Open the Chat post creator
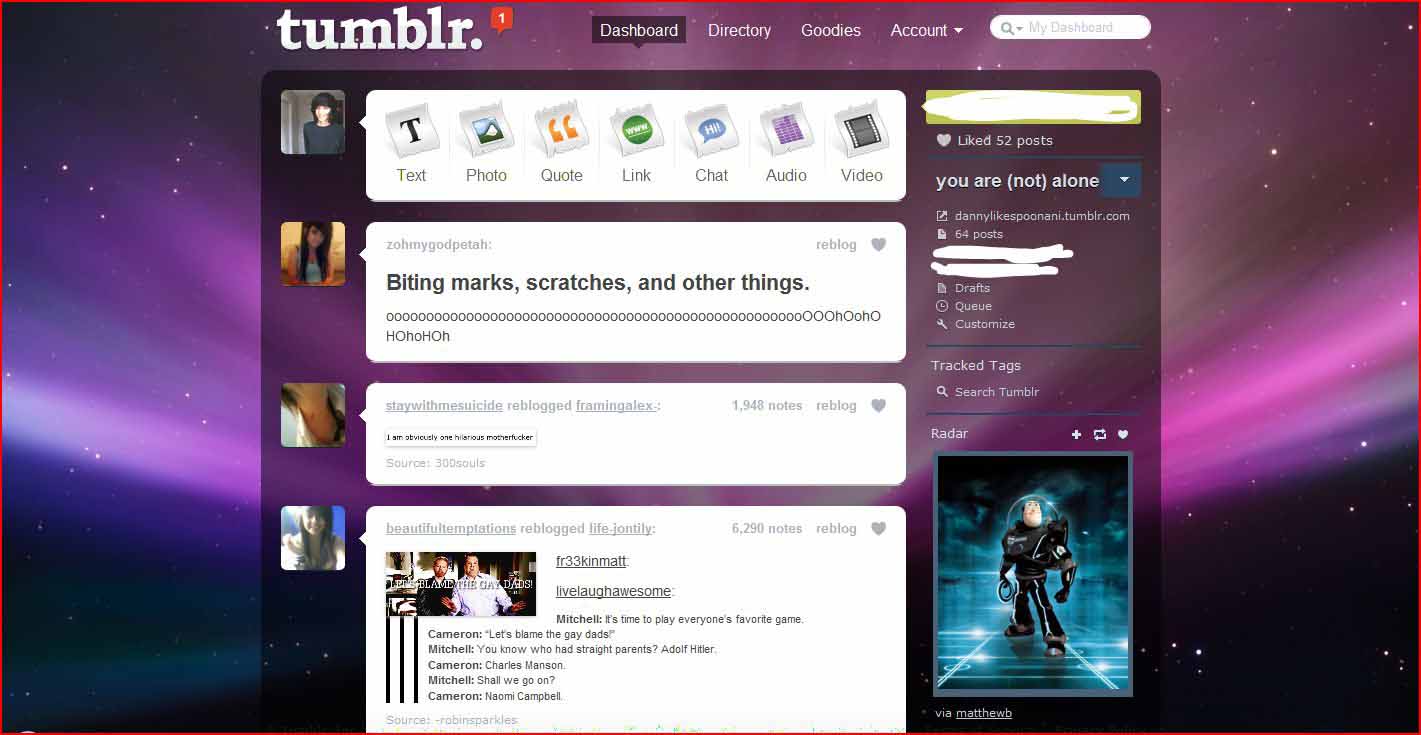Image resolution: width=1421 pixels, height=735 pixels. pyautogui.click(x=711, y=143)
